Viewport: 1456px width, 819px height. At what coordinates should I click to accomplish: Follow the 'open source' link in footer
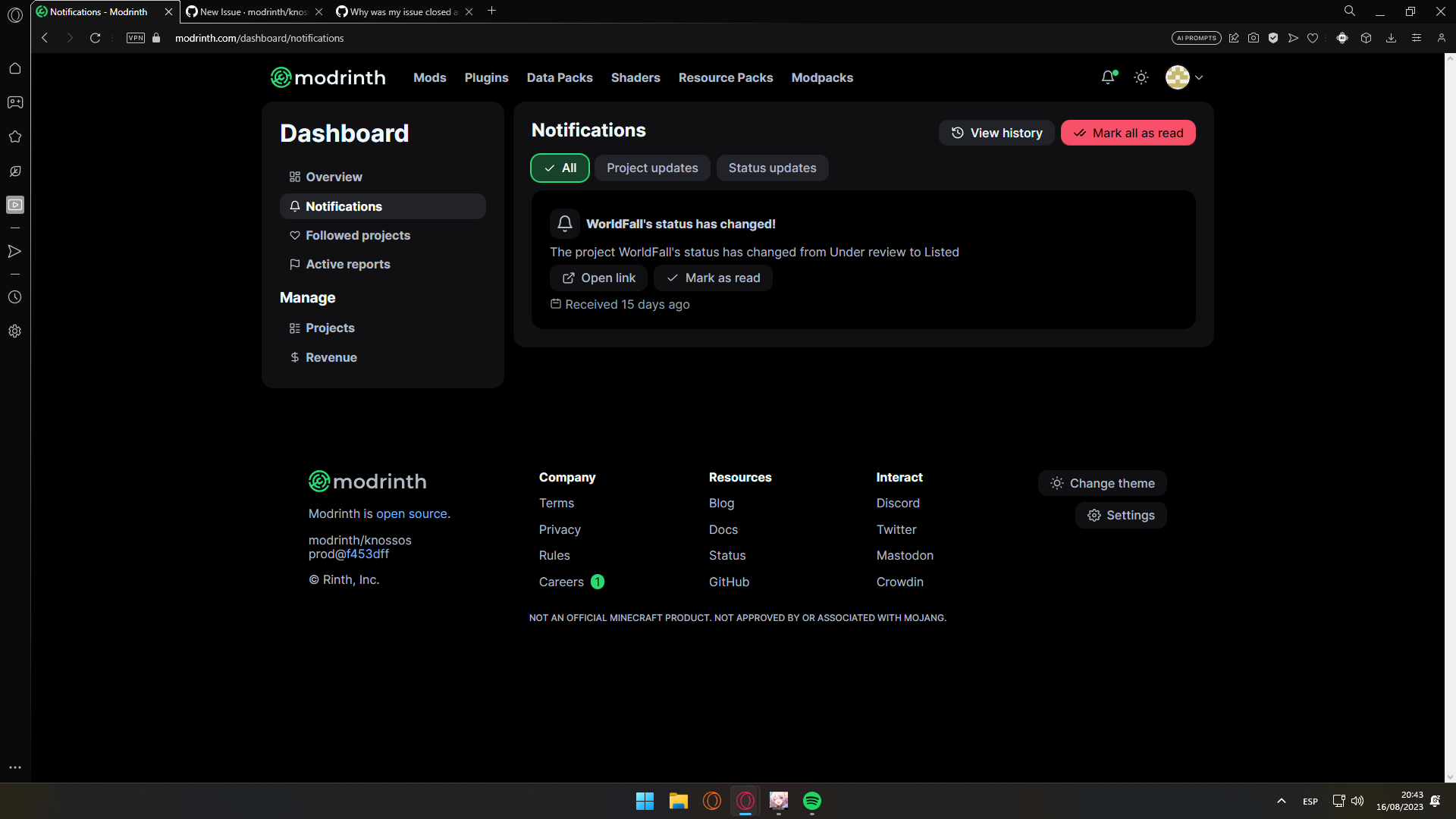412,513
